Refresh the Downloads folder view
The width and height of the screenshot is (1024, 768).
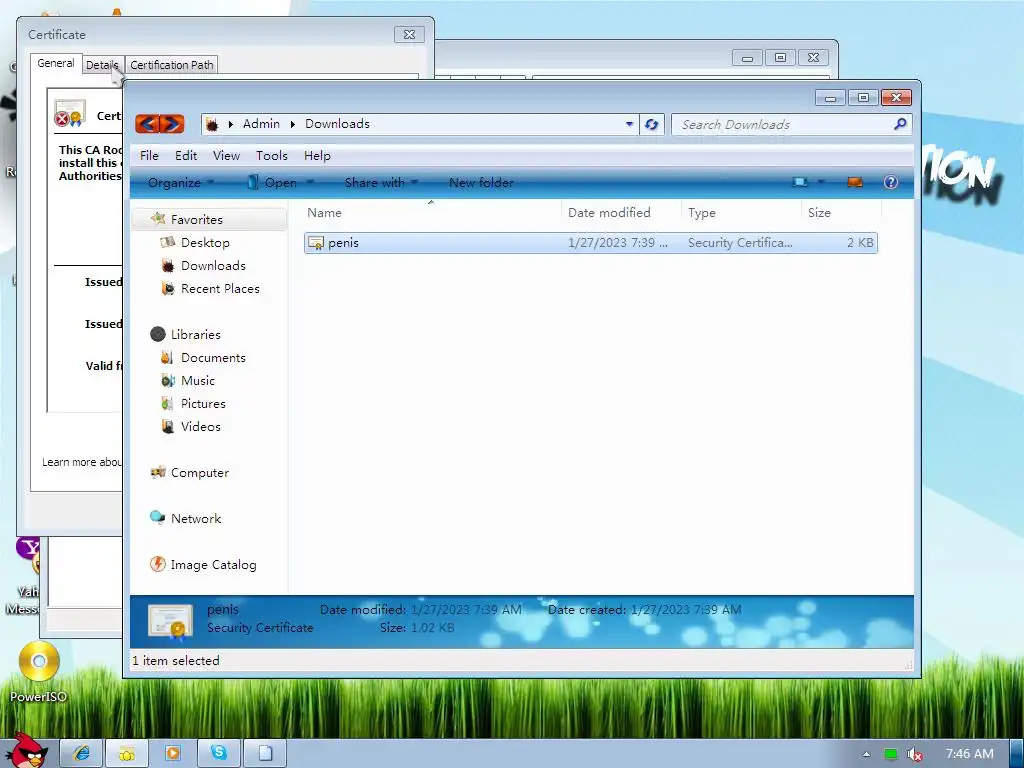tap(651, 124)
